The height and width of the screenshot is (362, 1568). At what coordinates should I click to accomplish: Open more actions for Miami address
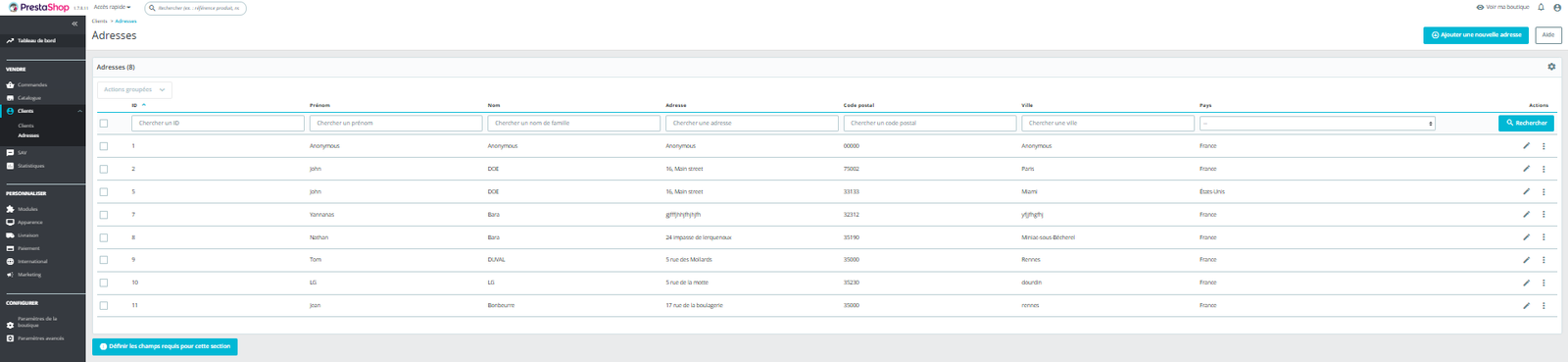(1543, 191)
